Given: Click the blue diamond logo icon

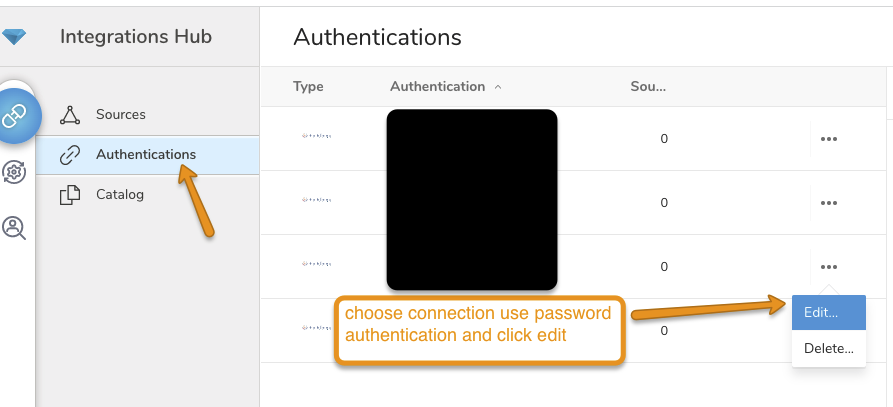Looking at the screenshot, I should pyautogui.click(x=14, y=37).
